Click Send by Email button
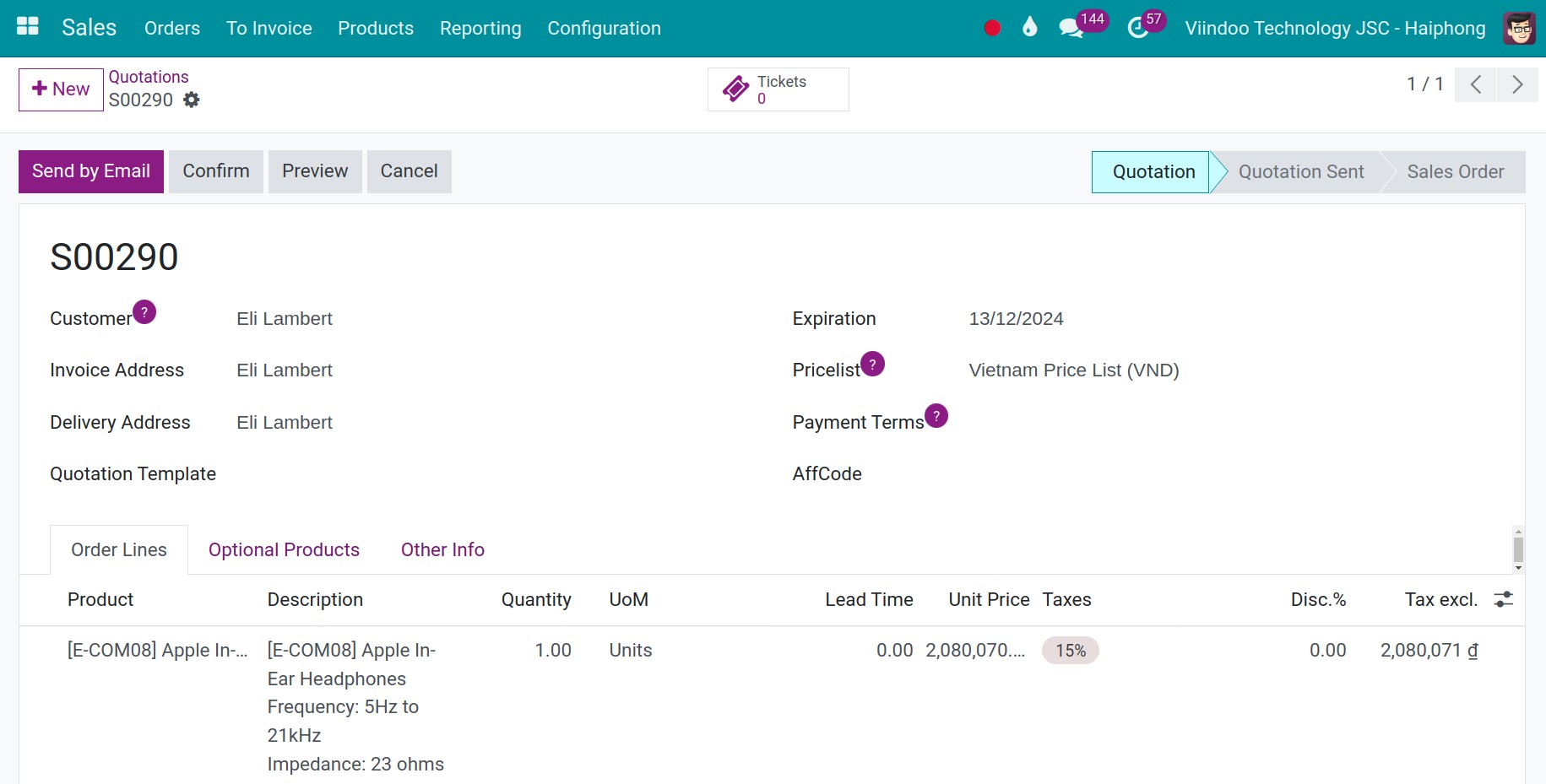 click(91, 171)
